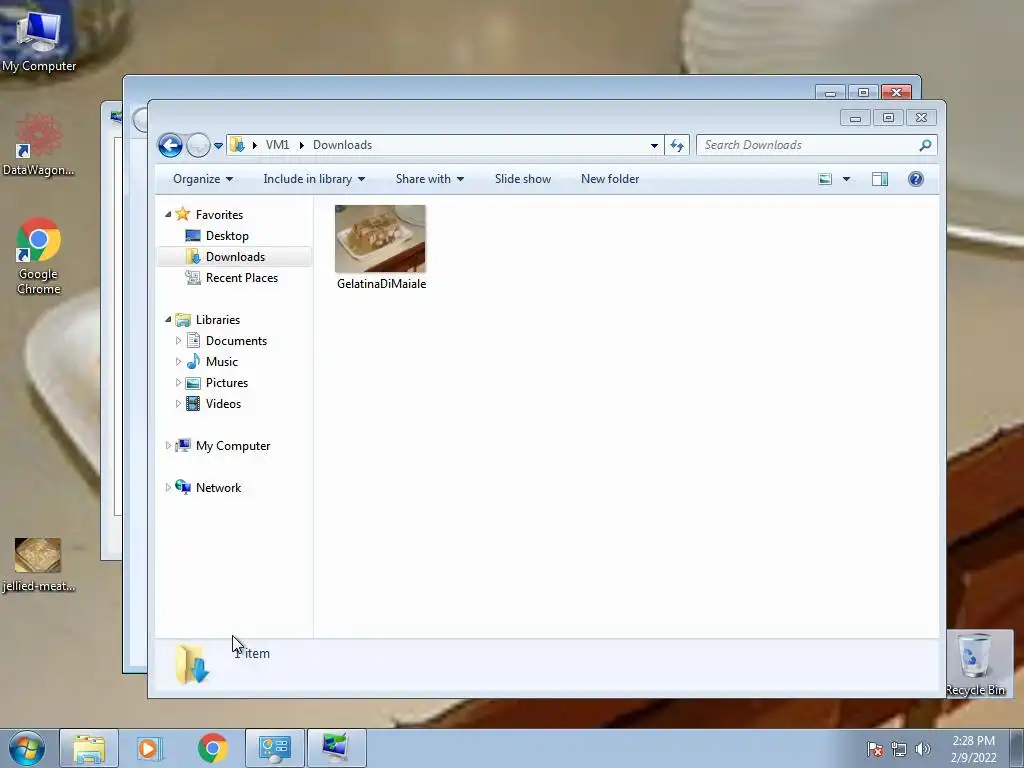The image size is (1024, 768).
Task: Expand the Network node
Action: 168,487
